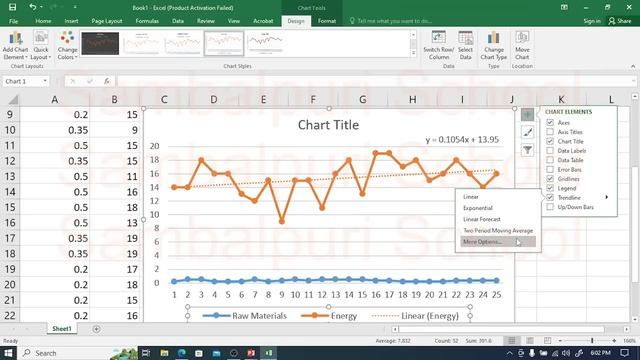The image size is (640, 360).
Task: Switch to Page Break Preview icon
Action: coord(547,340)
